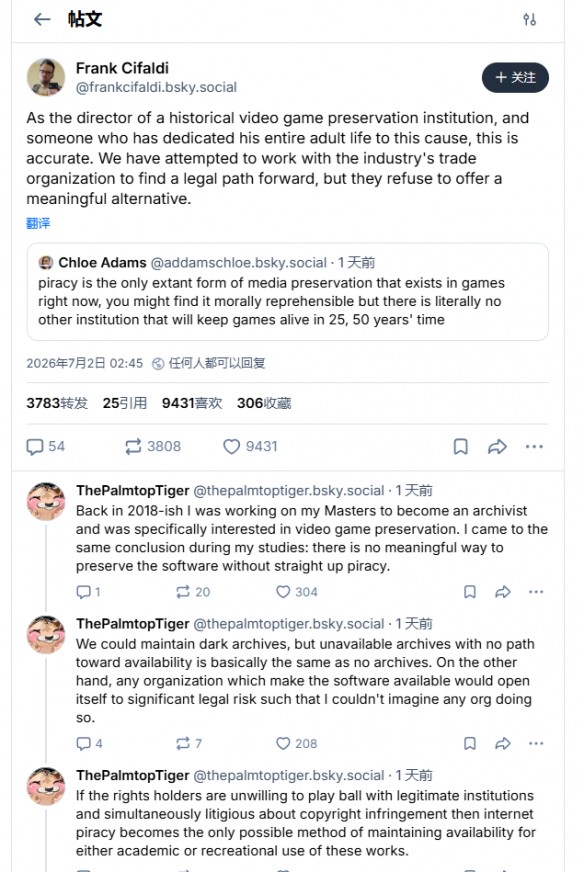Go back using the arrow icon
The width and height of the screenshot is (584, 872).
pyautogui.click(x=42, y=20)
